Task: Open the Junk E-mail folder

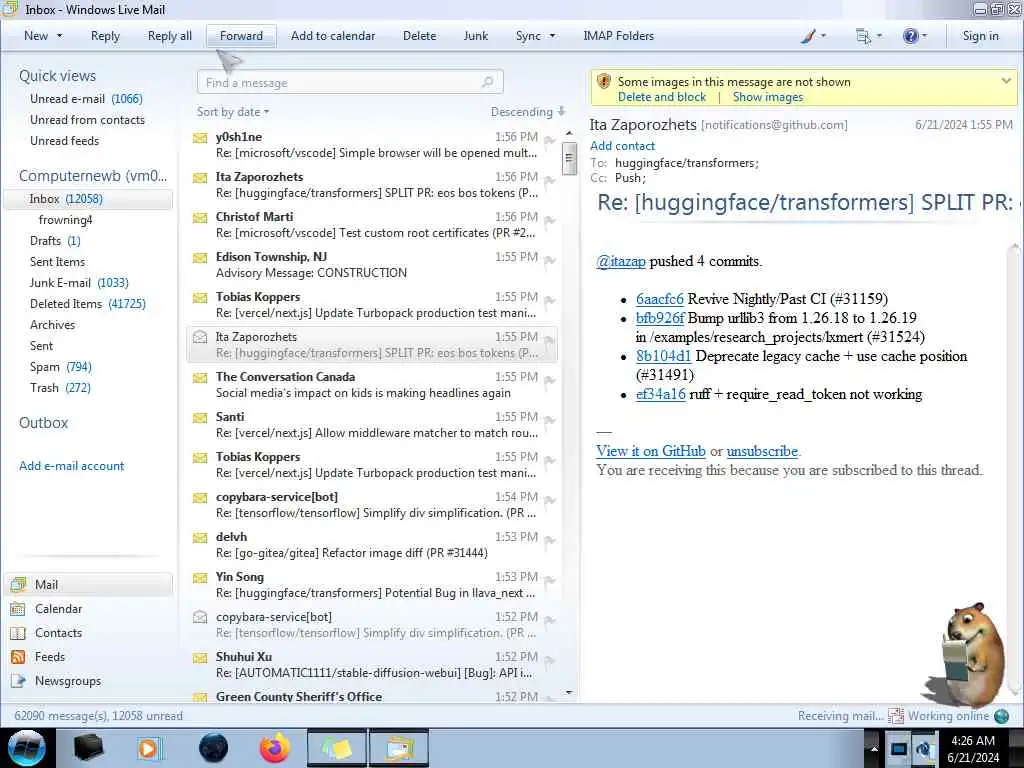Action: point(79,283)
